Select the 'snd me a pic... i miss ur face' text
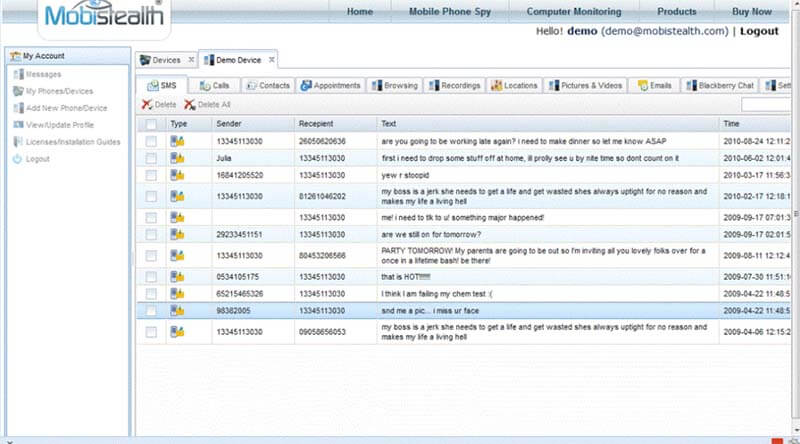The height and width of the screenshot is (444, 800). click(430, 311)
